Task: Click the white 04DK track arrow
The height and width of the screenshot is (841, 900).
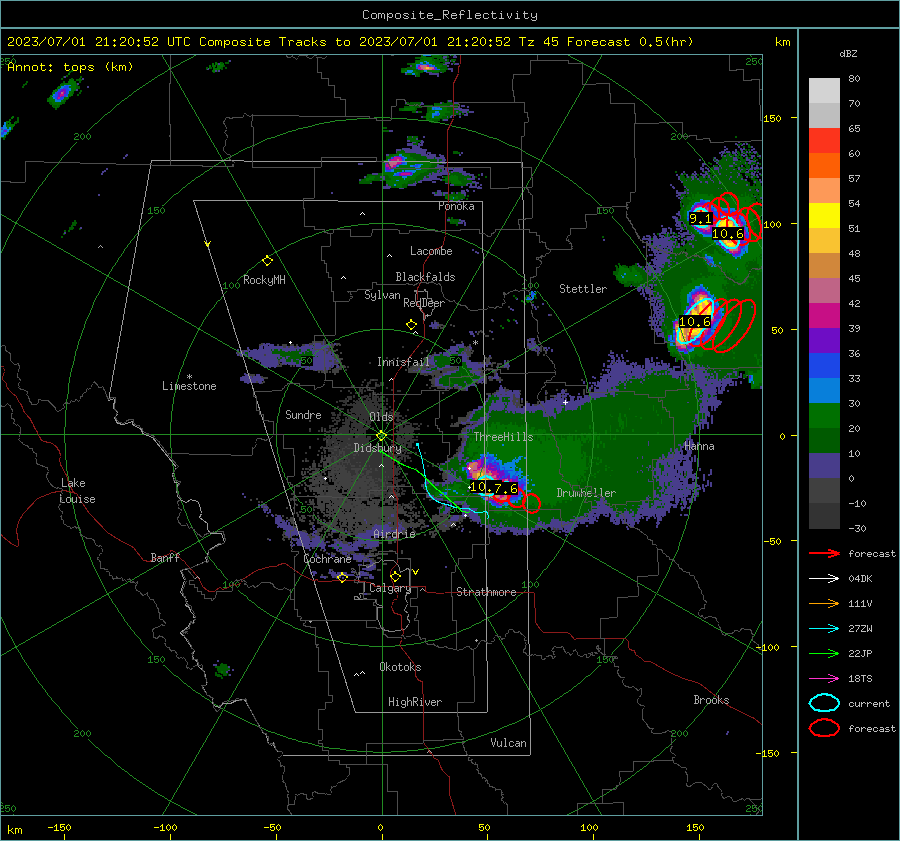Action: [824, 579]
